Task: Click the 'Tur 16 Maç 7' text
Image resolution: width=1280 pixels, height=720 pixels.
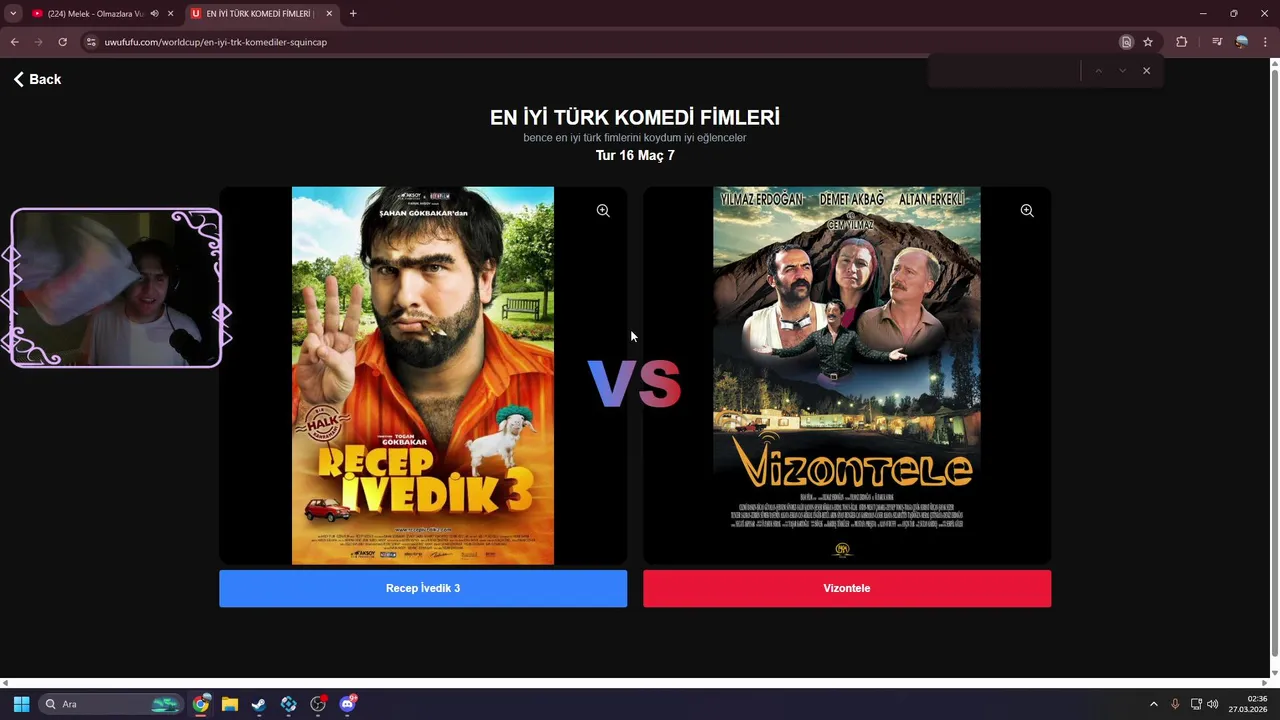Action: click(635, 155)
